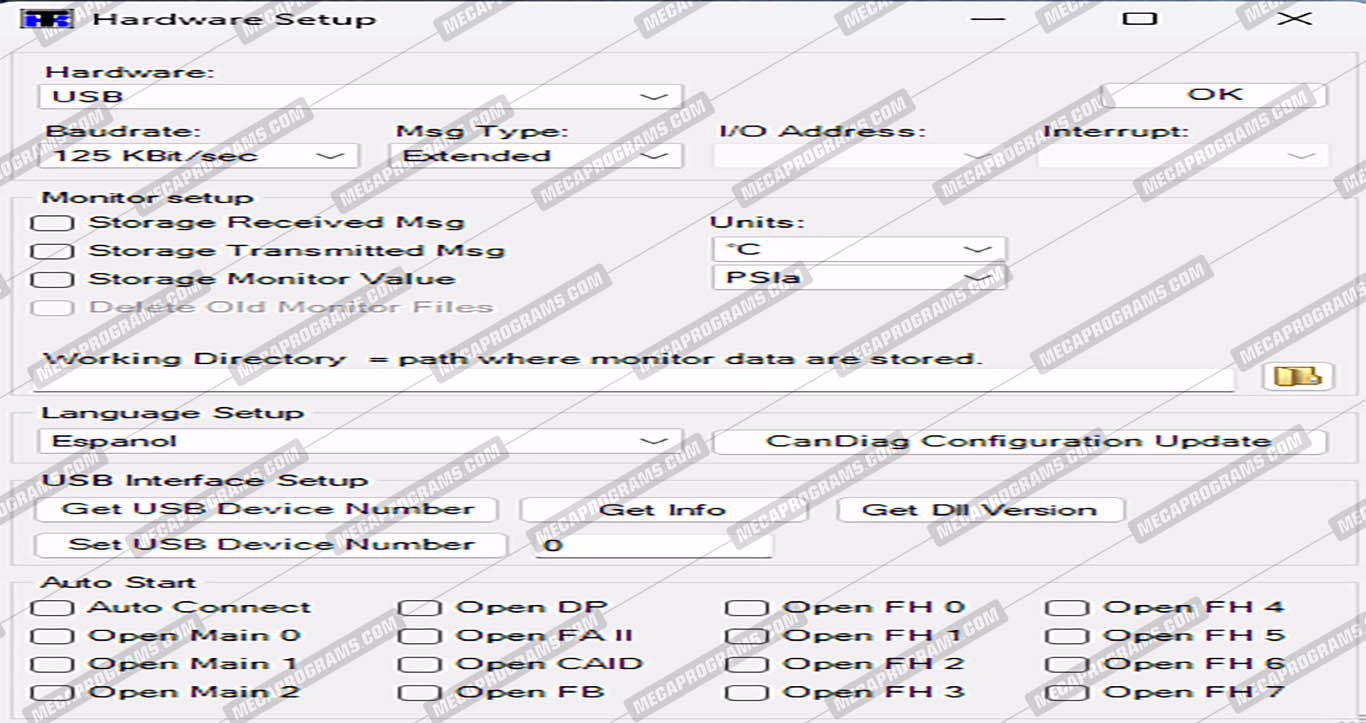Open the Hardware dropdown showing USB

(361, 97)
